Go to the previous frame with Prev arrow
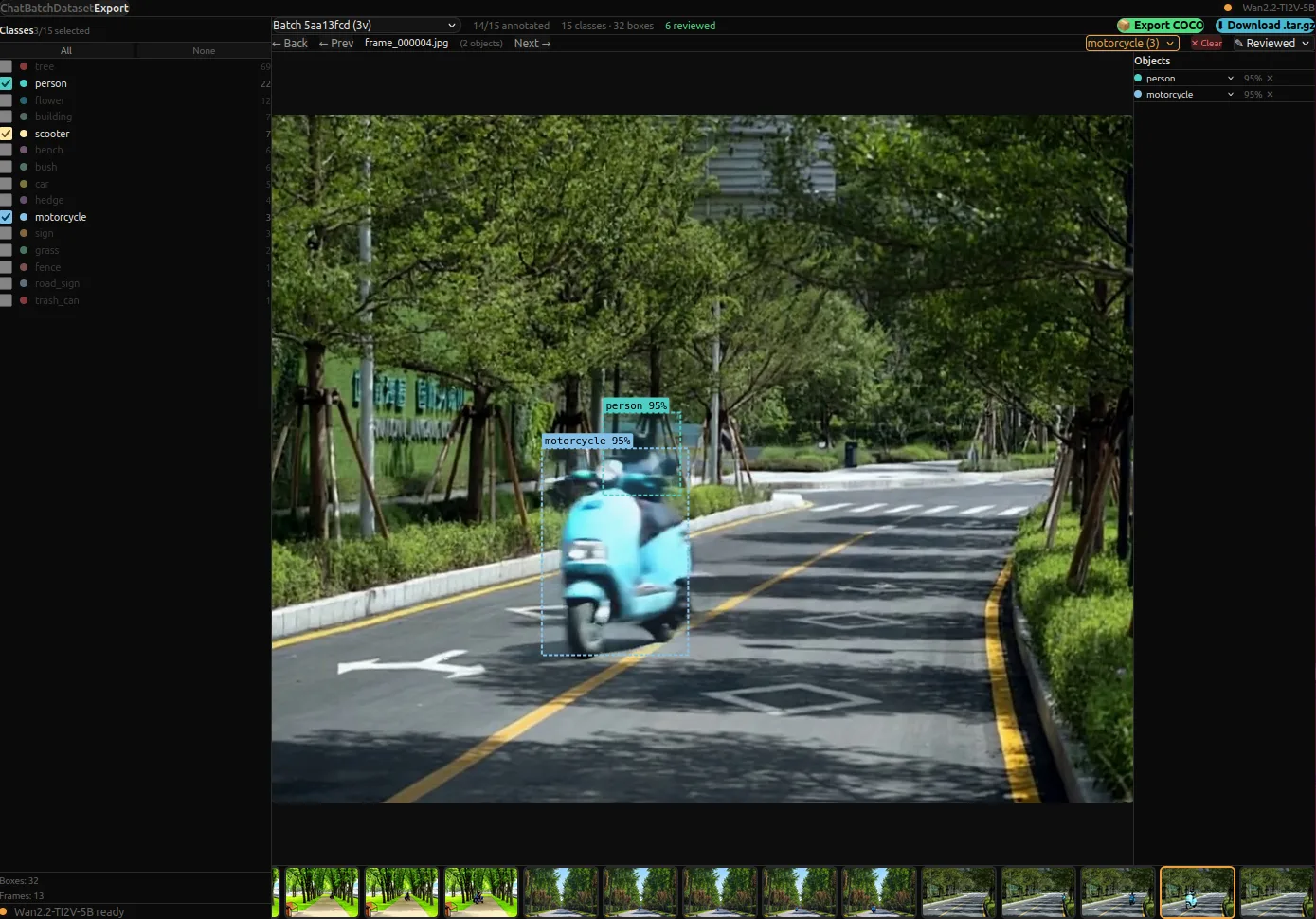1316x919 pixels. 336,44
